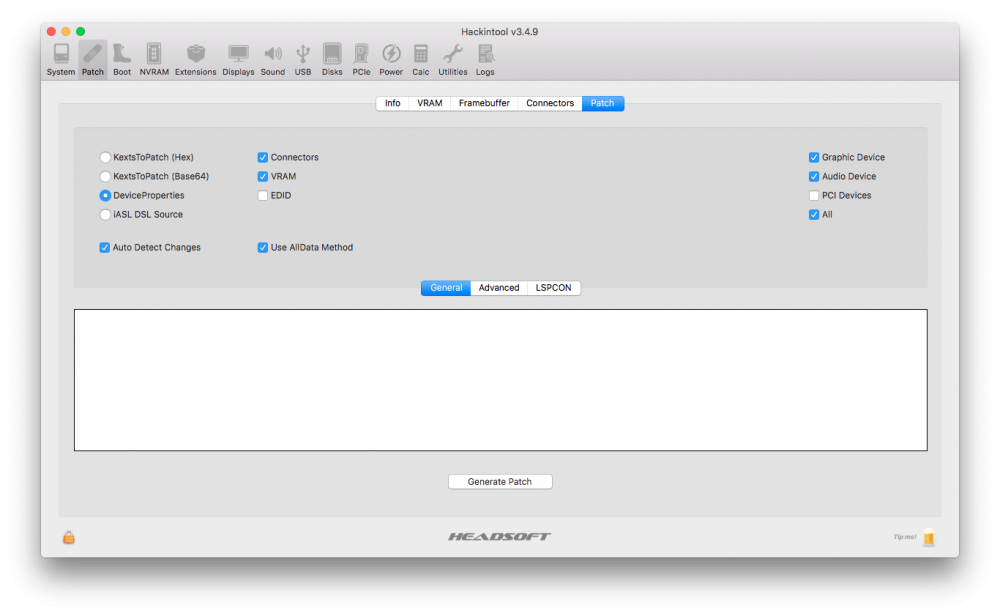
Task: Open the Logs toolbar section
Action: 485,60
